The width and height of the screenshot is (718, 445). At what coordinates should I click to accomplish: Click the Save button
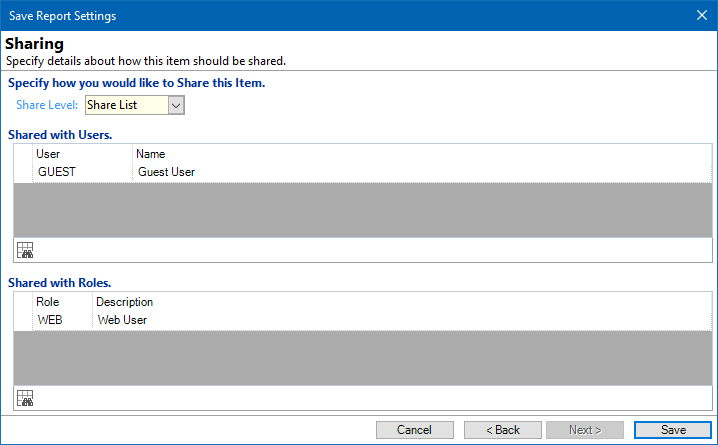[x=673, y=430]
